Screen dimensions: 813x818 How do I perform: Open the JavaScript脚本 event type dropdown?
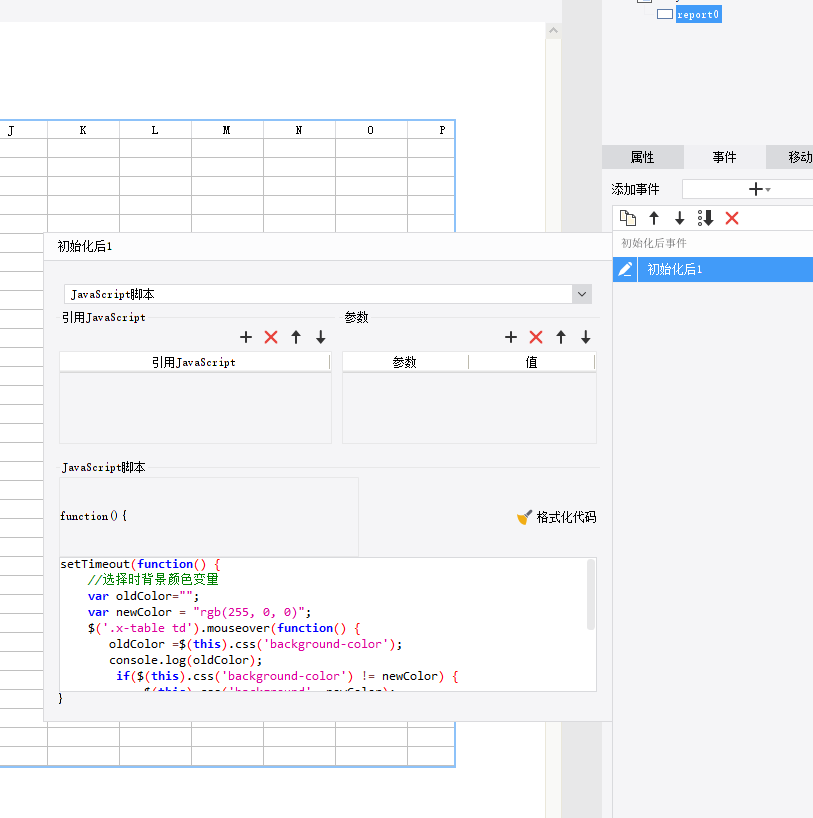tap(582, 294)
